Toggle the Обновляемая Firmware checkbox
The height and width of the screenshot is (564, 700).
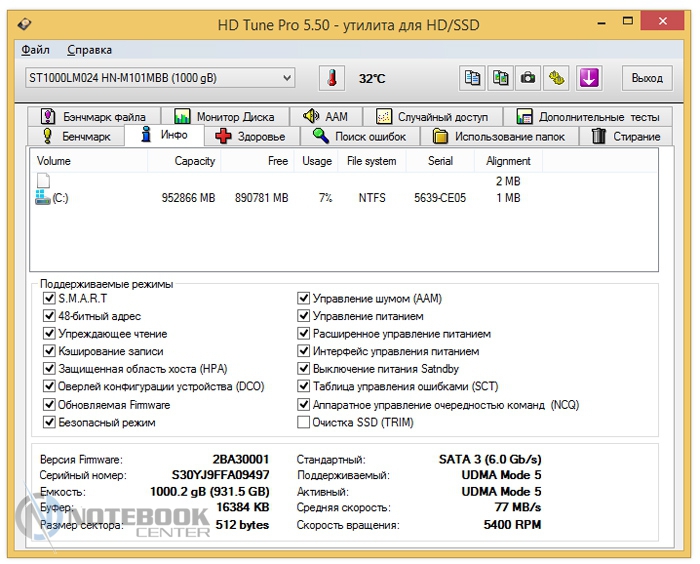point(49,405)
